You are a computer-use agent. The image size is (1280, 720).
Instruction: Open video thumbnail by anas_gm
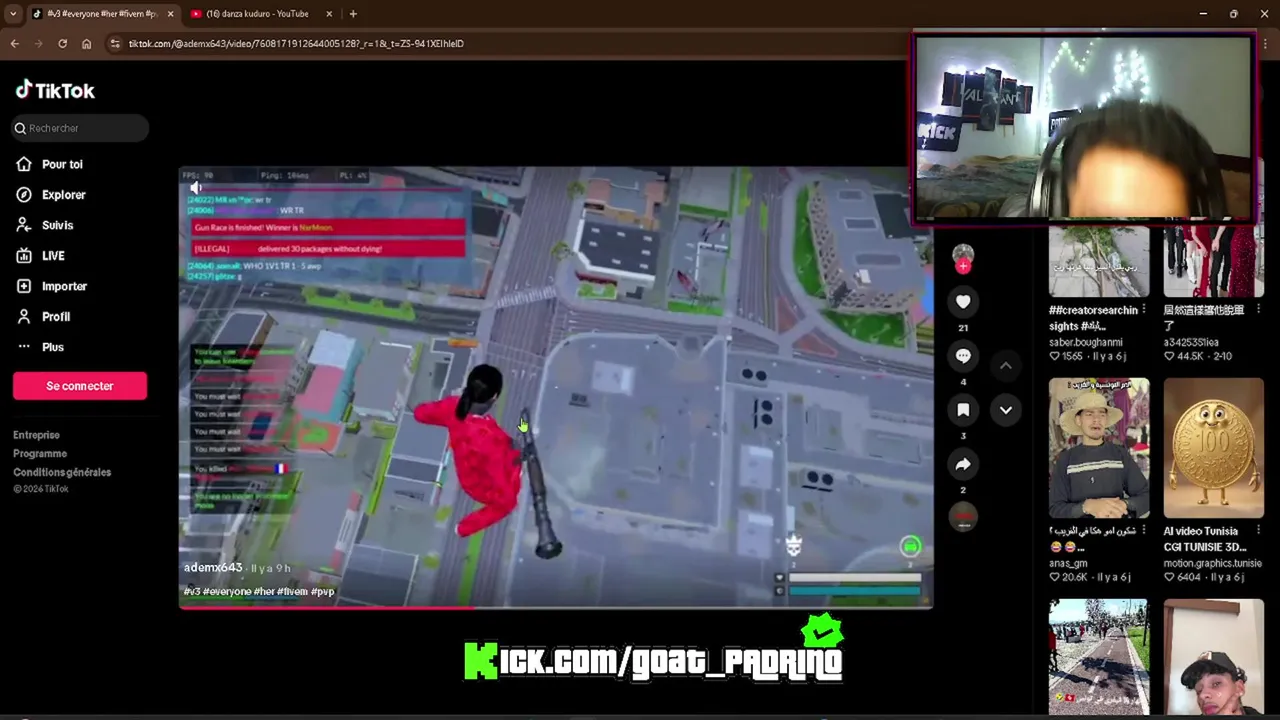click(1099, 448)
